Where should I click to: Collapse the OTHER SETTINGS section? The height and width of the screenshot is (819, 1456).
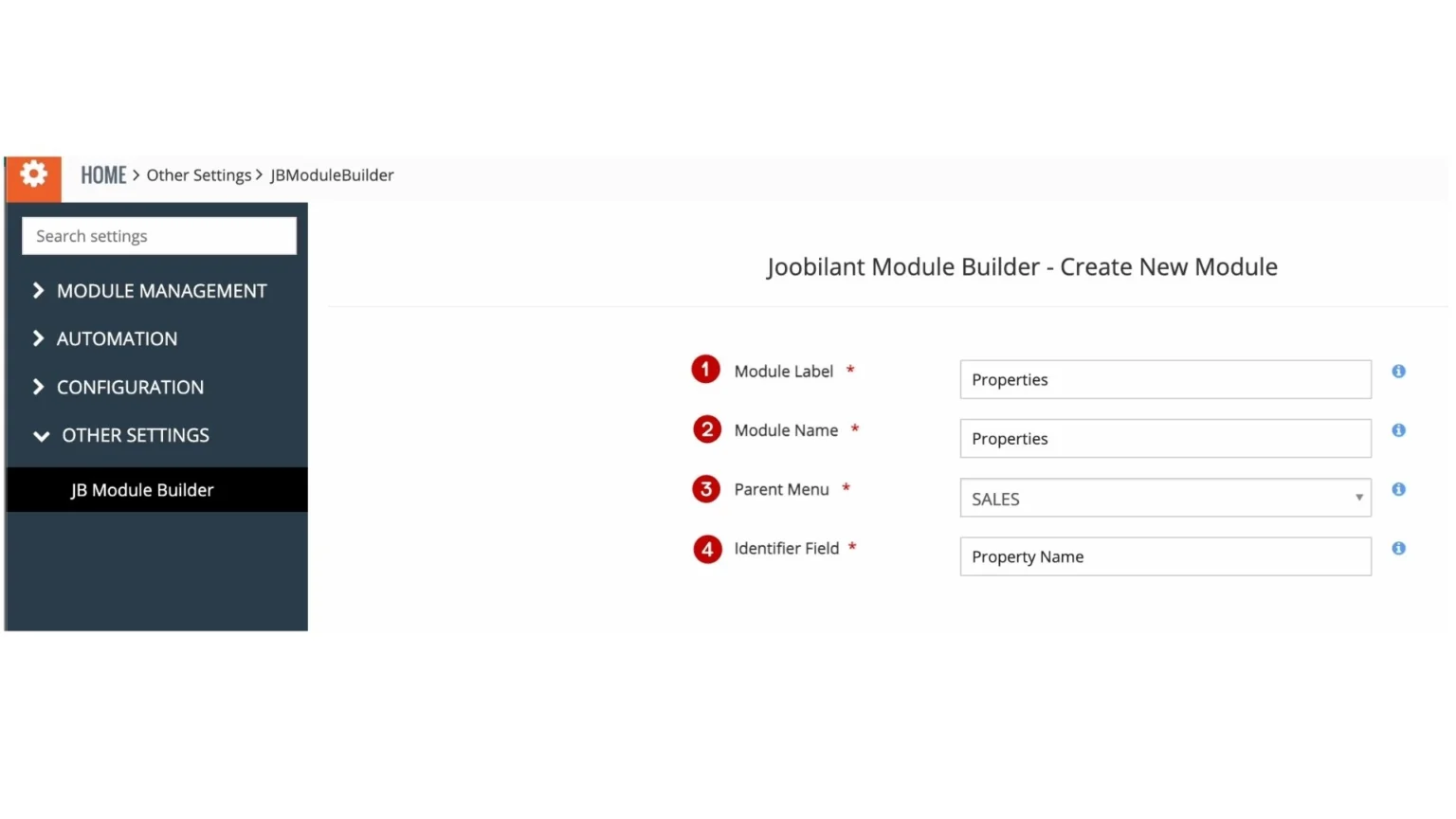click(136, 435)
